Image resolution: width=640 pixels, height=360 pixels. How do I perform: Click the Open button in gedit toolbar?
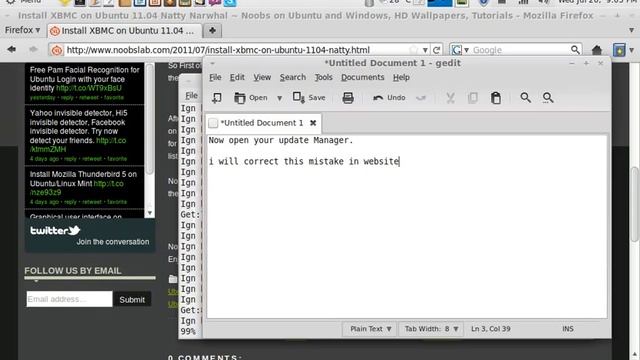pos(251,98)
